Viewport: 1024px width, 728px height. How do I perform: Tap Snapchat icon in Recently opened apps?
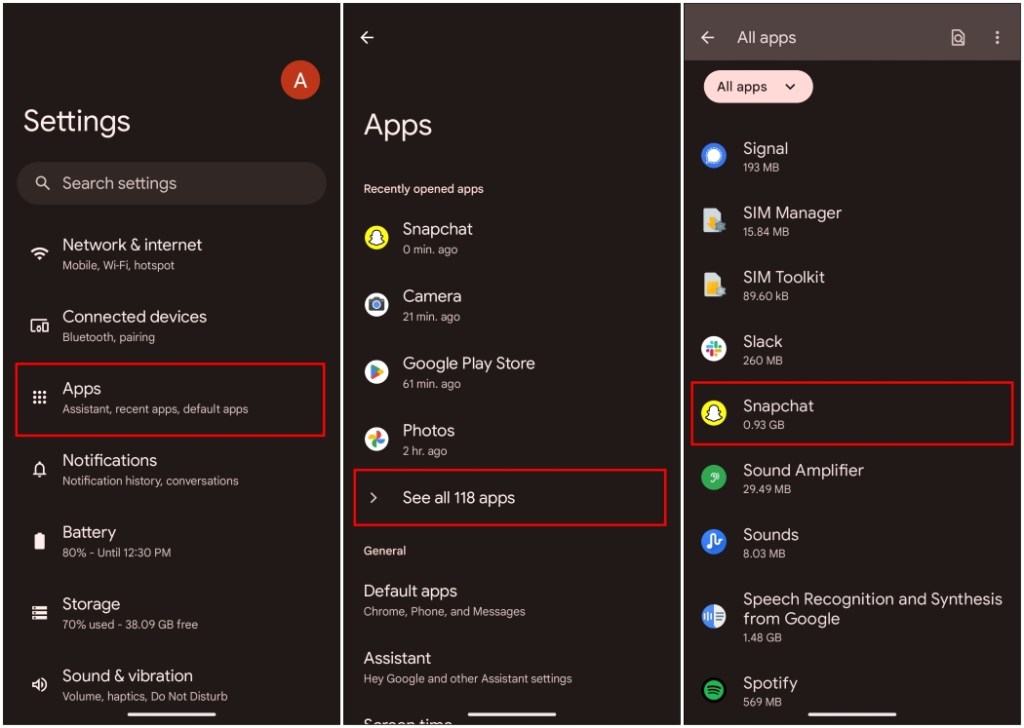(377, 238)
